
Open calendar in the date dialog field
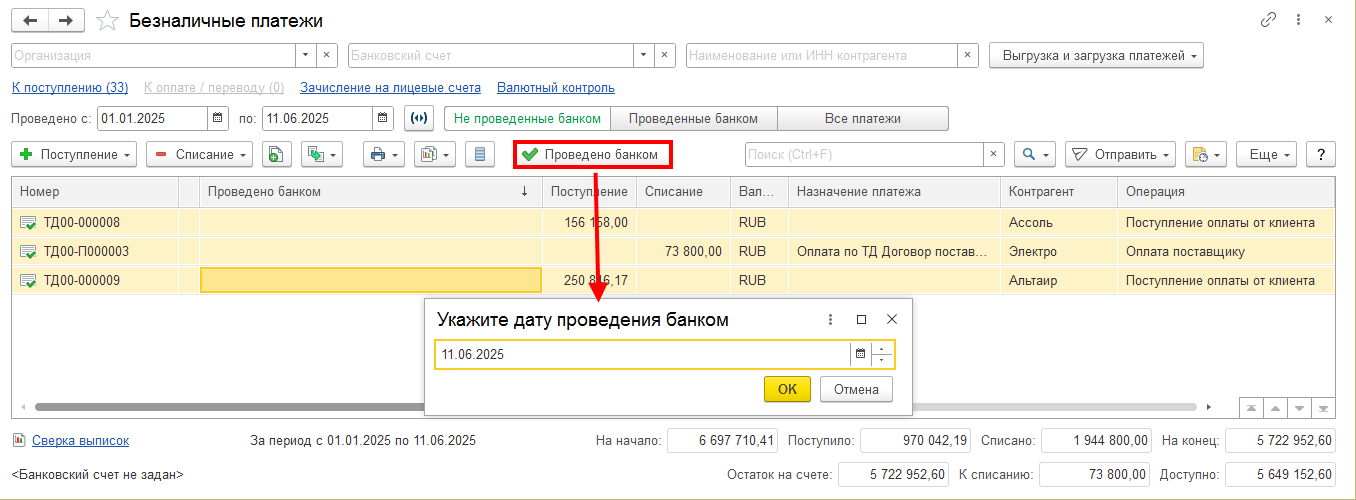pyautogui.click(x=860, y=354)
